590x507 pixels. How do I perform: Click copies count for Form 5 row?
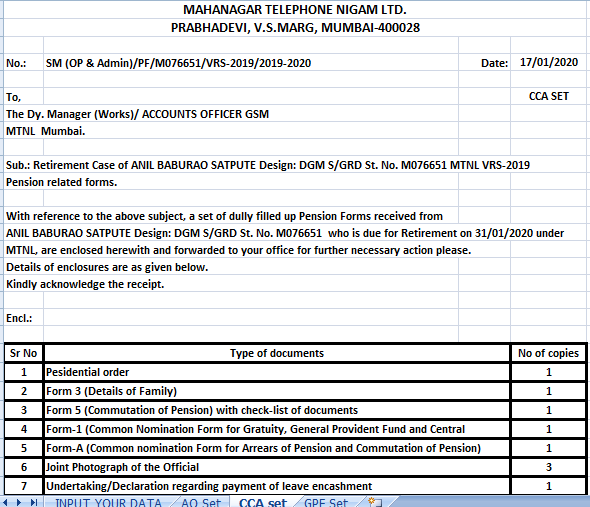(x=549, y=410)
